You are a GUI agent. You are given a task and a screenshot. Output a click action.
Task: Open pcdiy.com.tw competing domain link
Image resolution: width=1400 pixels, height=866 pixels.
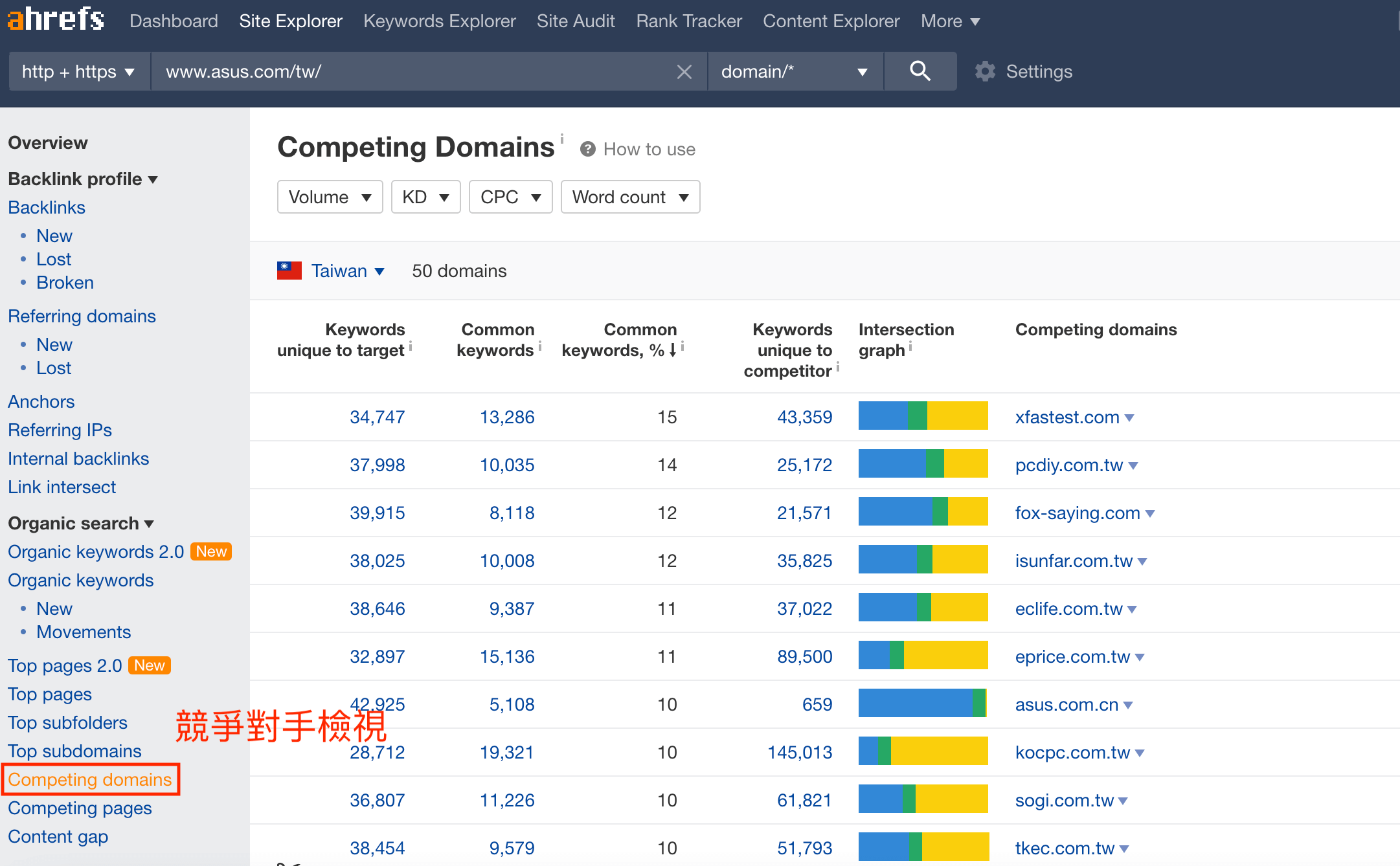(x=1069, y=465)
